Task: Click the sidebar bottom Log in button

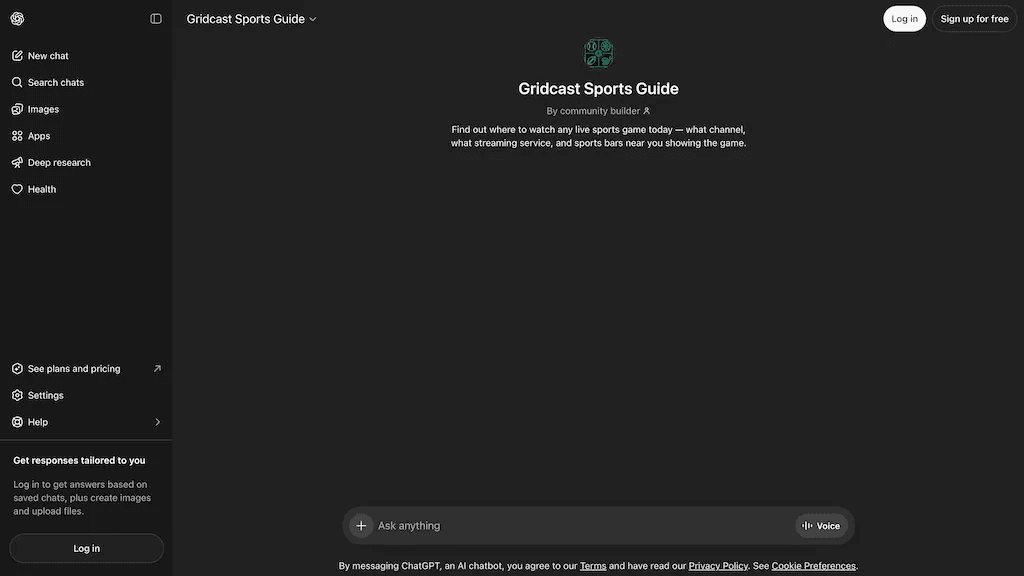Action: coord(86,549)
